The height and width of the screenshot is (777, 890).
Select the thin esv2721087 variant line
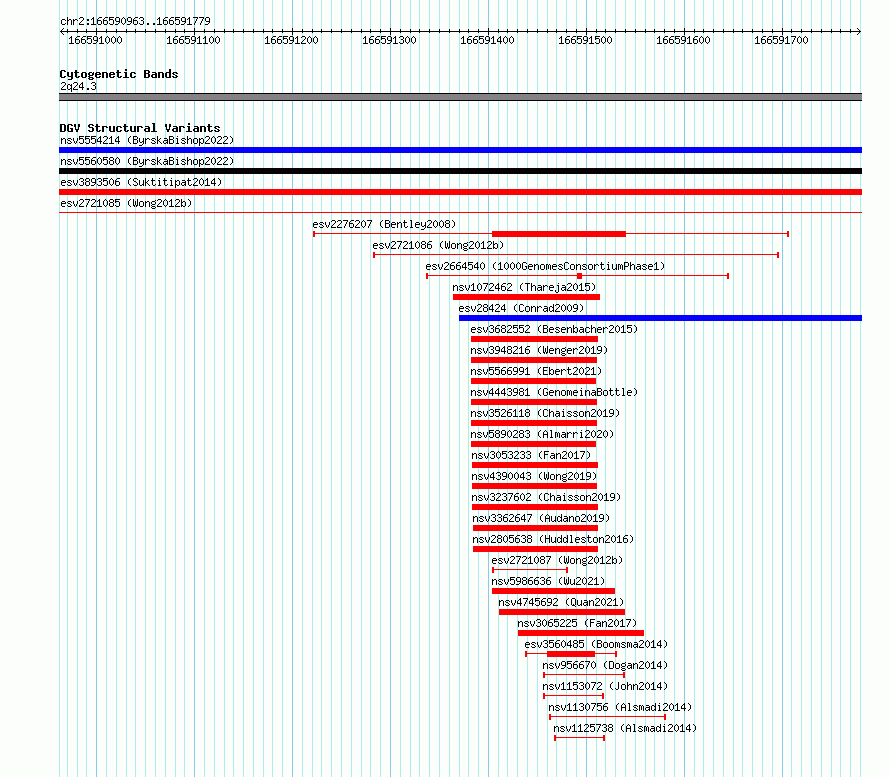click(530, 570)
